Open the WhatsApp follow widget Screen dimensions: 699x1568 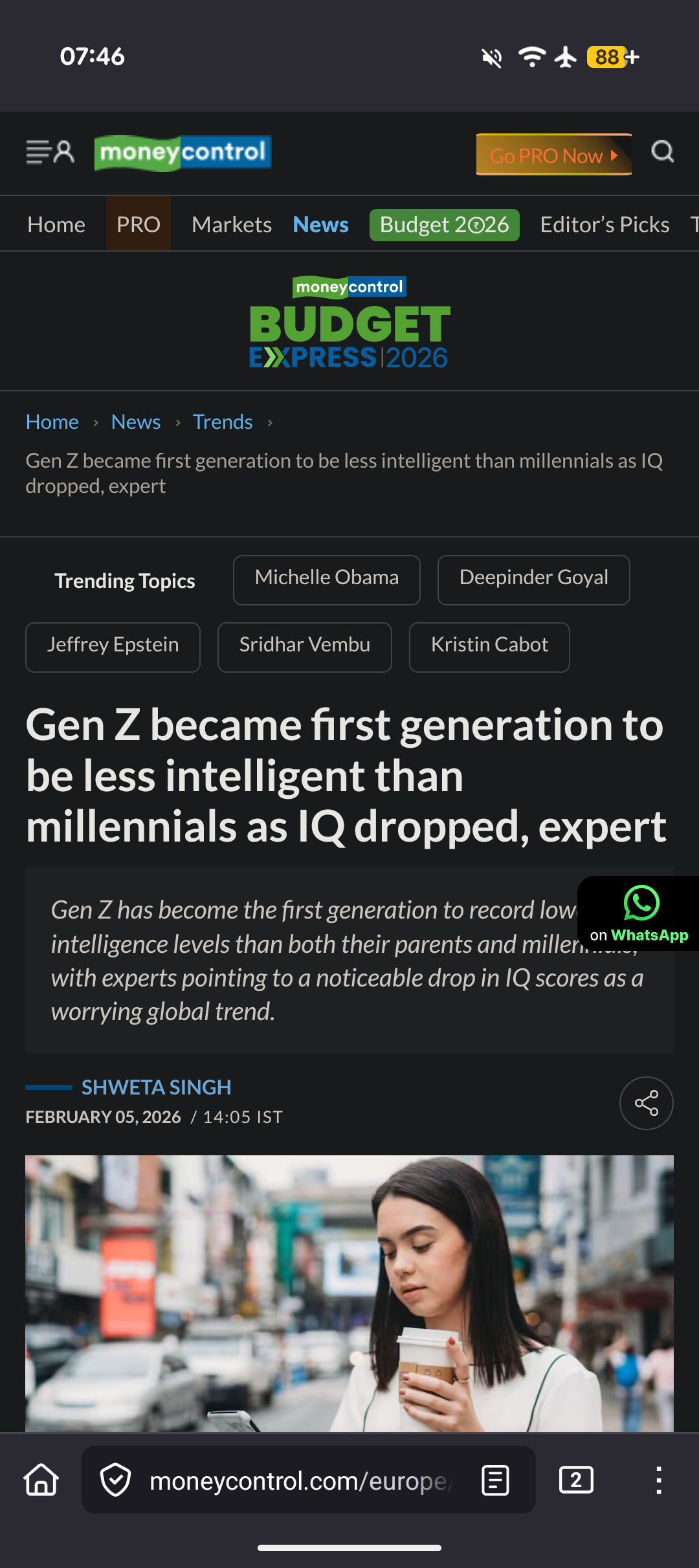click(639, 913)
